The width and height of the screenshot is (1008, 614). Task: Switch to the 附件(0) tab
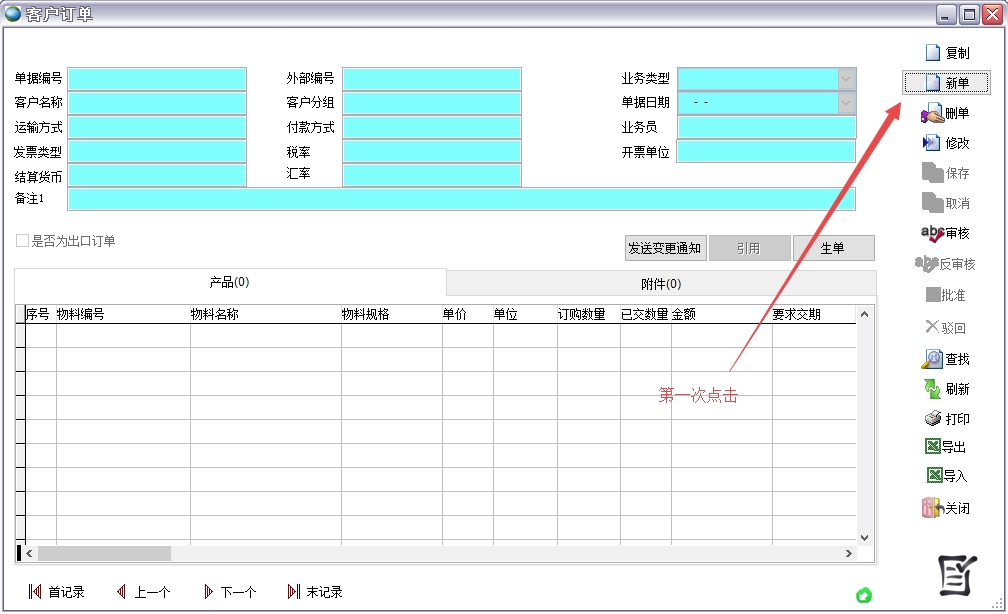point(661,284)
